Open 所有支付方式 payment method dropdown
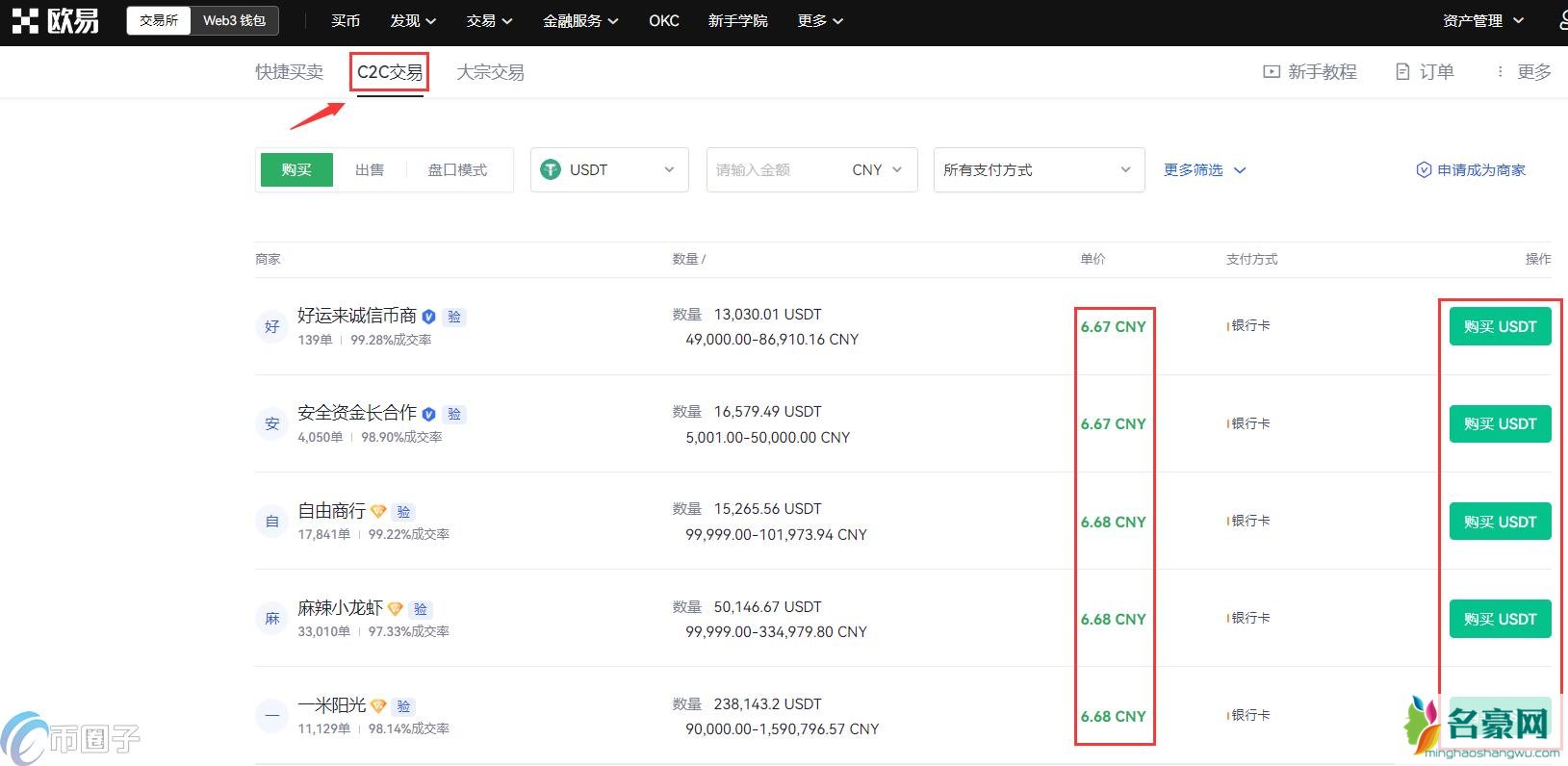This screenshot has width=1568, height=766. click(x=1039, y=169)
